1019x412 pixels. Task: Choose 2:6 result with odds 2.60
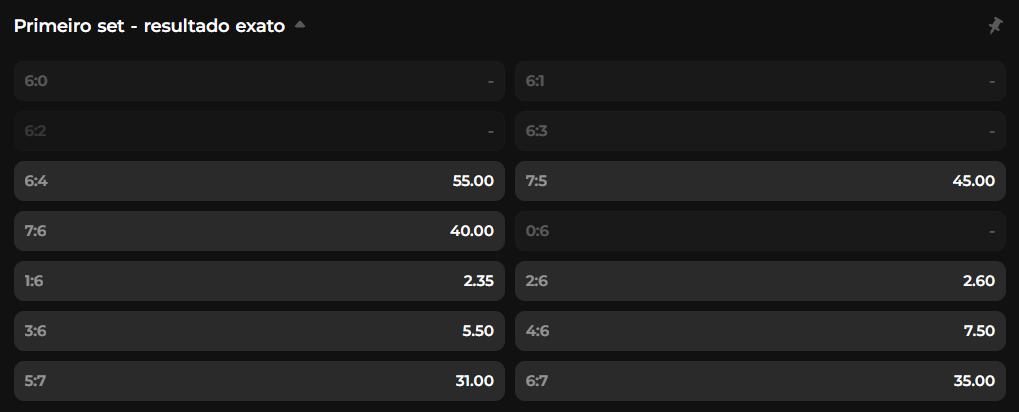(760, 281)
